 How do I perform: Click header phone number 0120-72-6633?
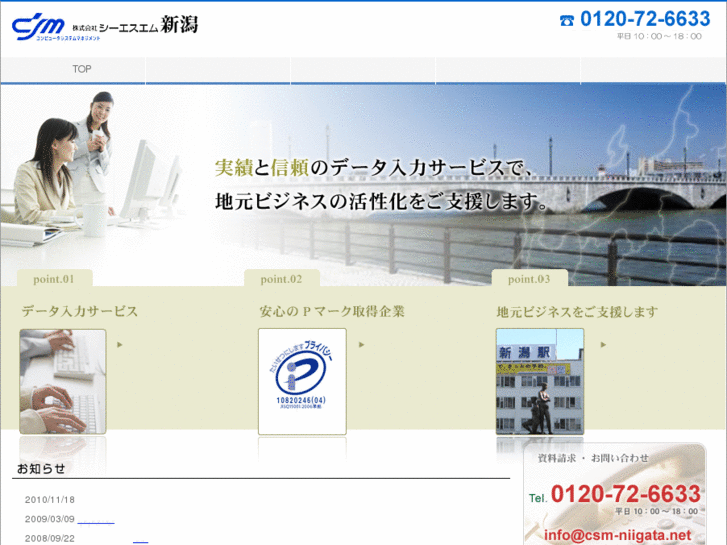click(x=645, y=19)
